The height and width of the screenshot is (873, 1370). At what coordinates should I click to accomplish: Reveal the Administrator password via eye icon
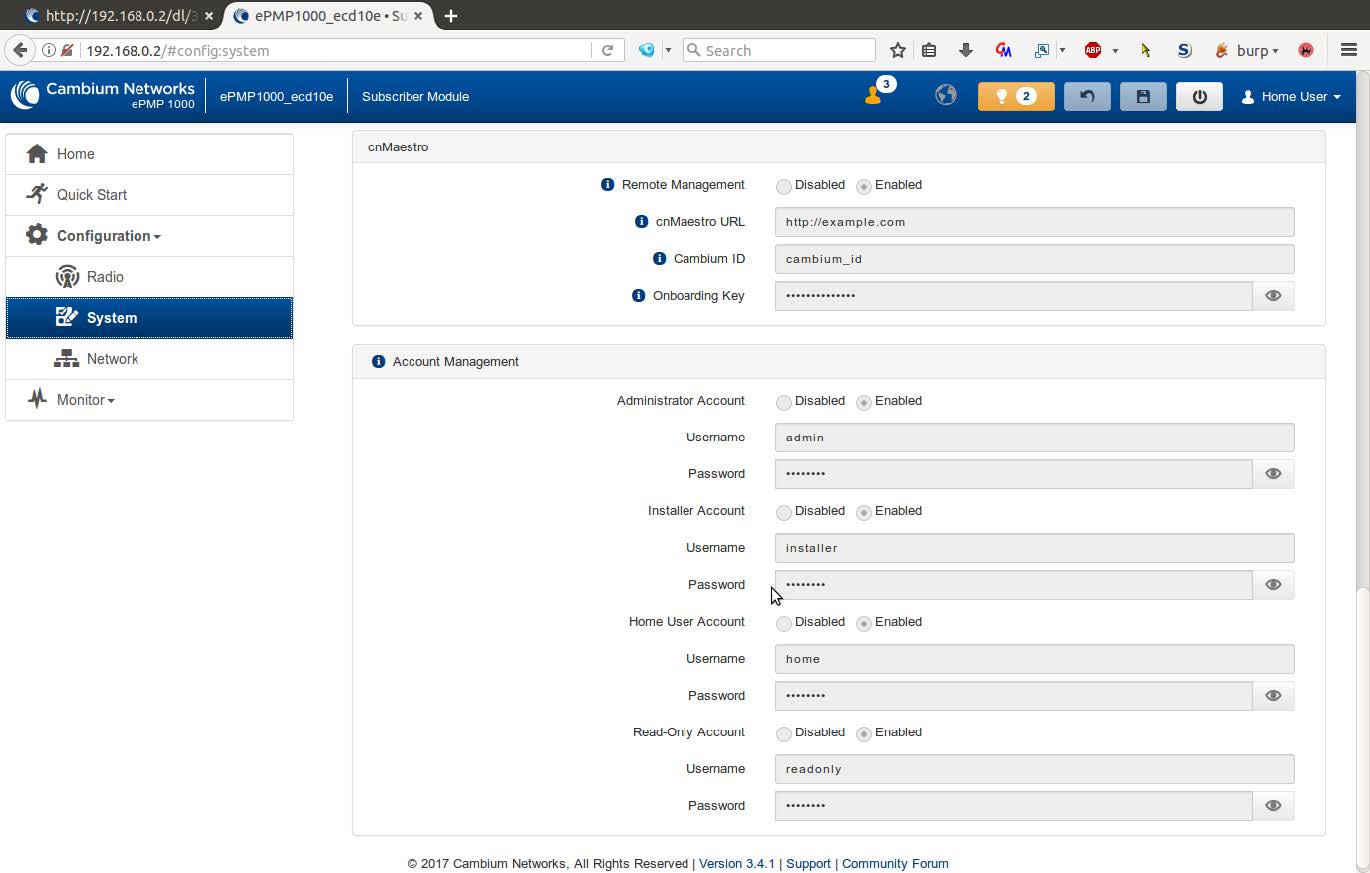click(x=1273, y=474)
